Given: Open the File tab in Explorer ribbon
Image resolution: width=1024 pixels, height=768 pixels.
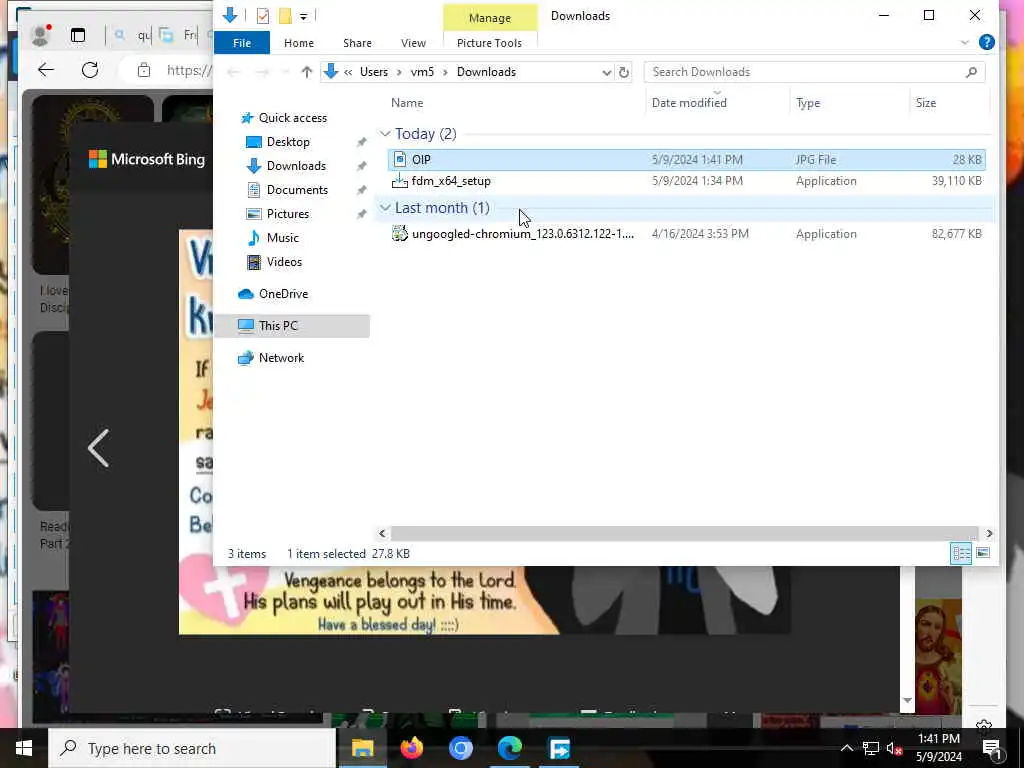Looking at the screenshot, I should [242, 43].
